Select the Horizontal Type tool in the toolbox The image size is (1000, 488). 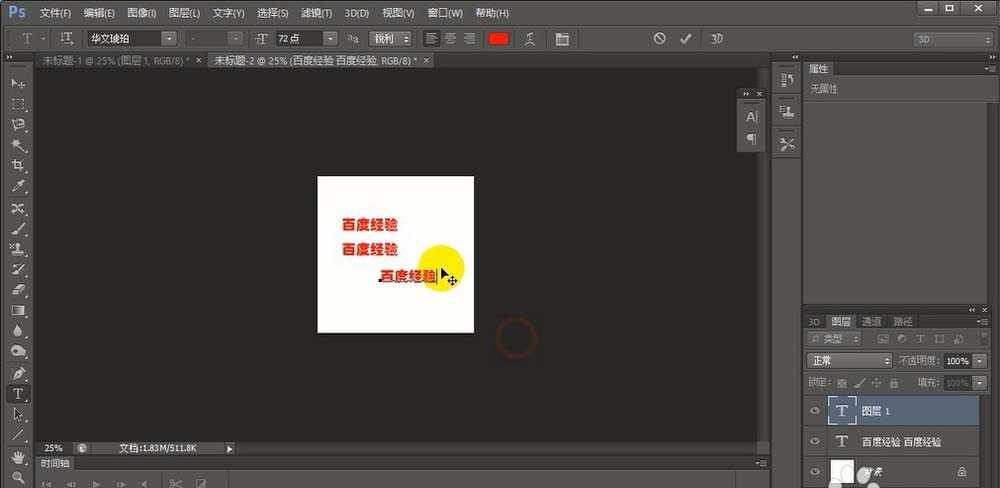pos(18,394)
